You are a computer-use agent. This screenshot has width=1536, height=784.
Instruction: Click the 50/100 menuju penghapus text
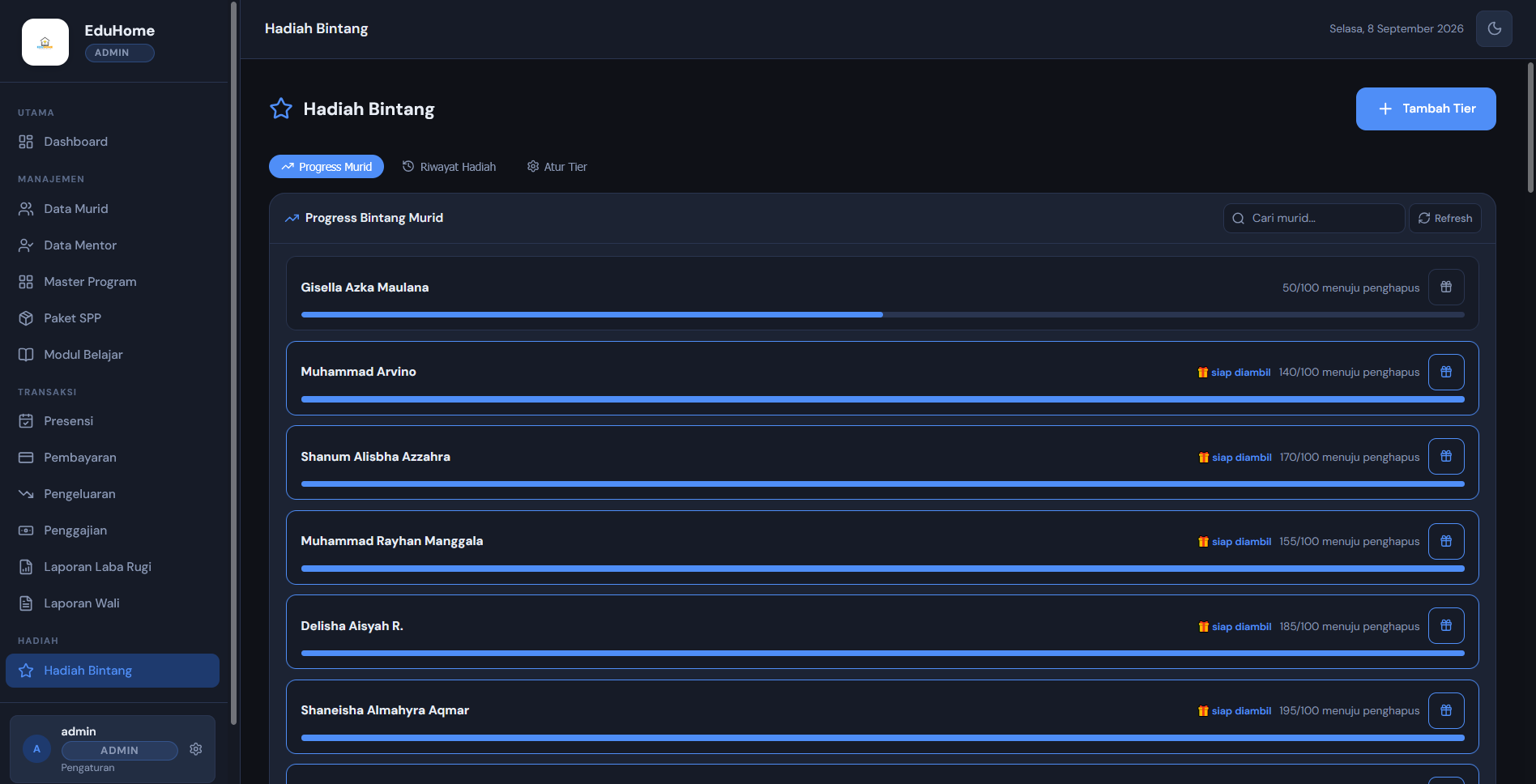coord(1350,288)
